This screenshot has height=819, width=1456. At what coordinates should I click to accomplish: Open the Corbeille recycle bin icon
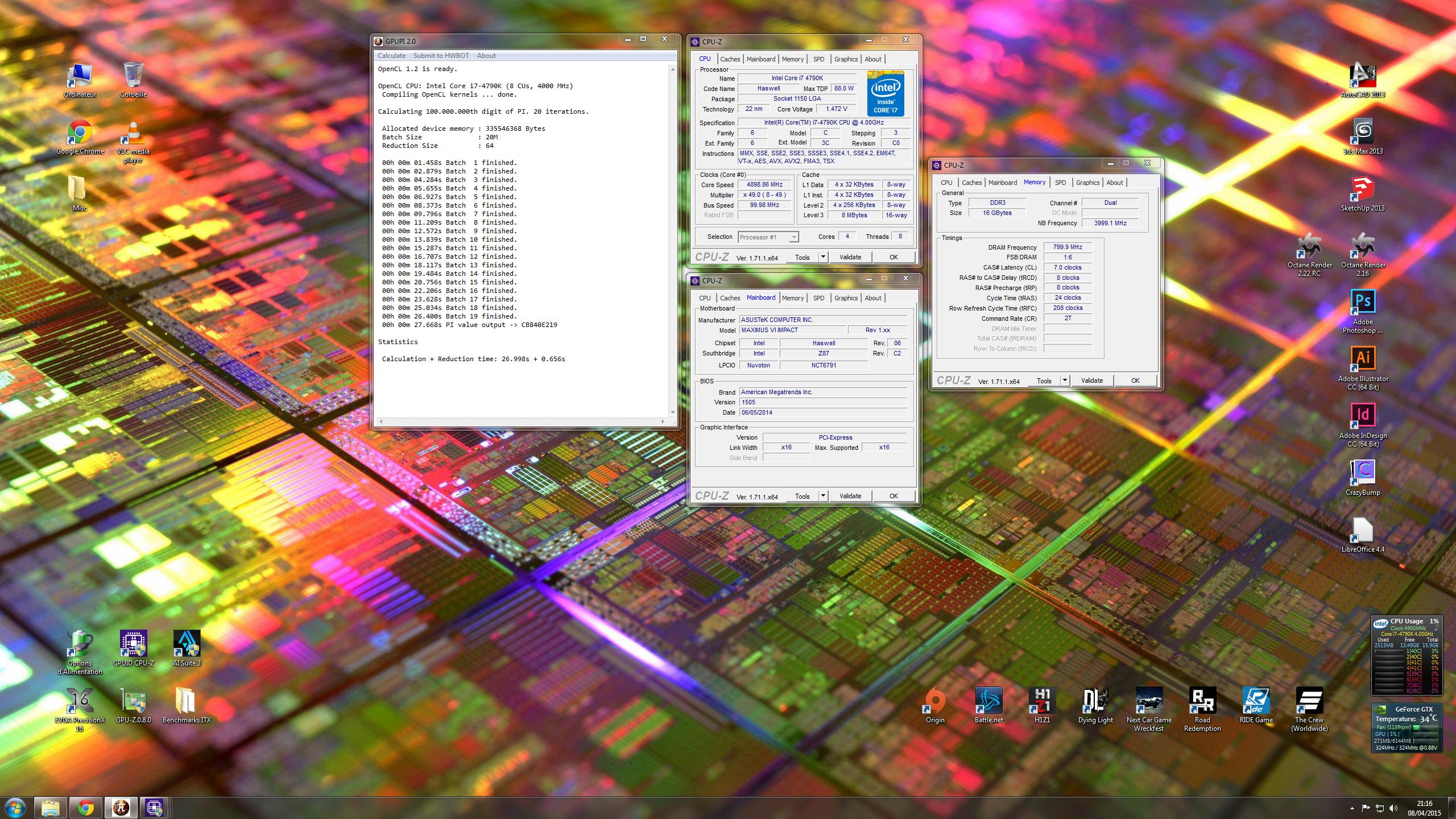click(133, 80)
